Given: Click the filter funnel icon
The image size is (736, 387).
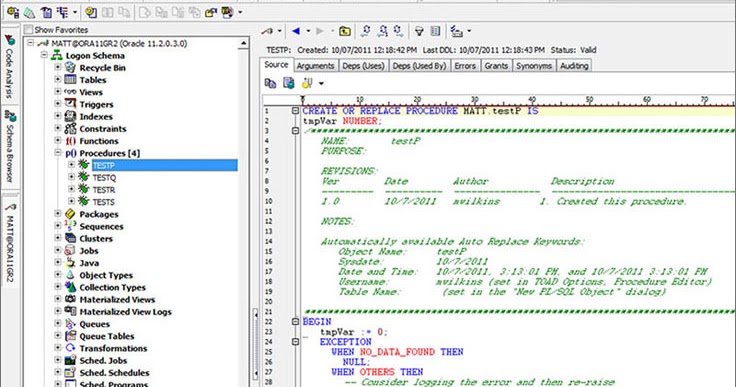Looking at the screenshot, I should [x=419, y=31].
